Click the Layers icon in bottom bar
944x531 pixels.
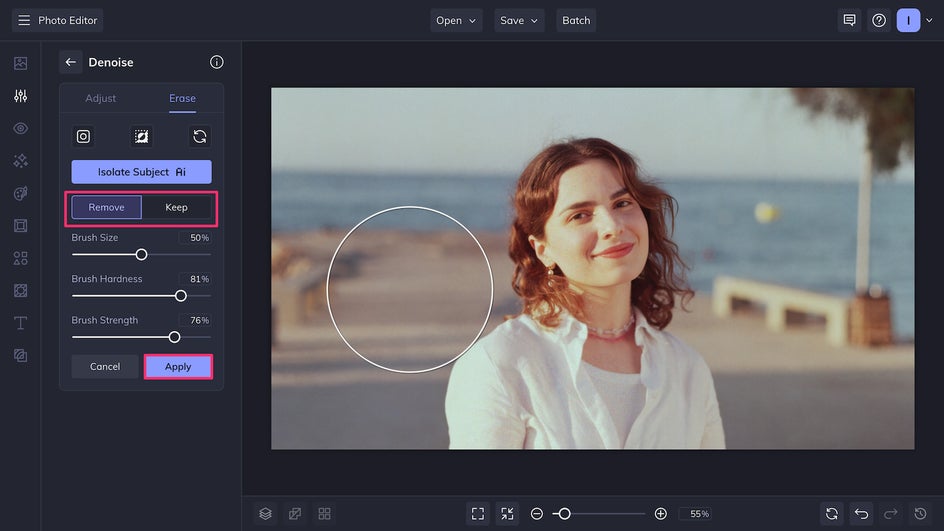[x=265, y=513]
